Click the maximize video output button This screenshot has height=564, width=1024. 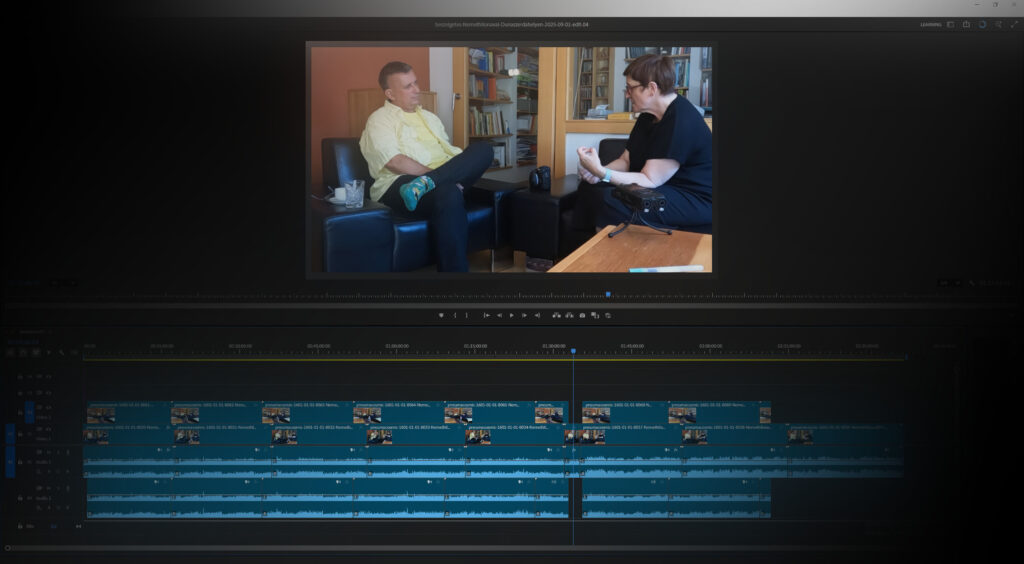pyautogui.click(x=1014, y=24)
